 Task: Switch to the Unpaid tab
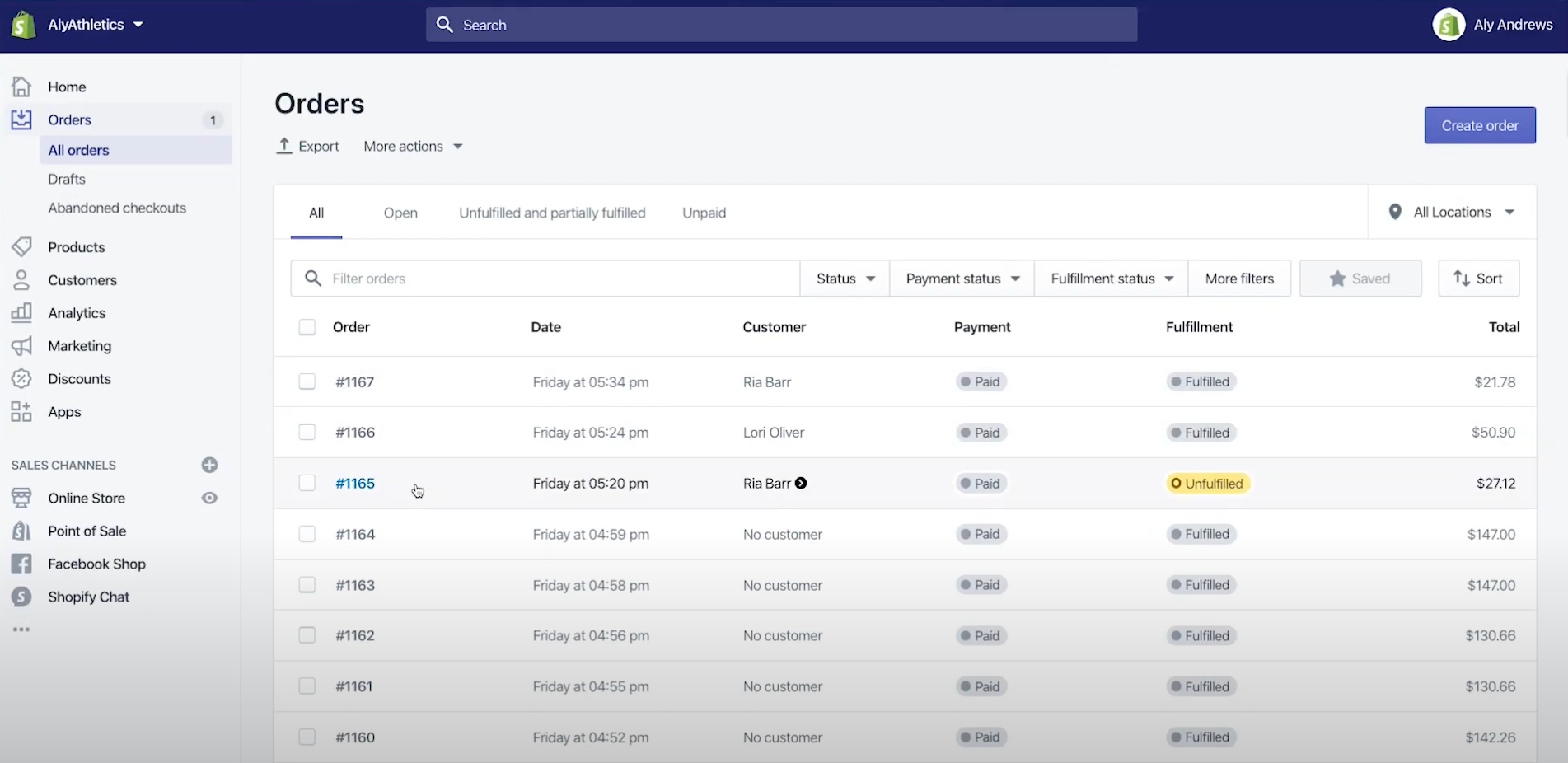tap(704, 213)
